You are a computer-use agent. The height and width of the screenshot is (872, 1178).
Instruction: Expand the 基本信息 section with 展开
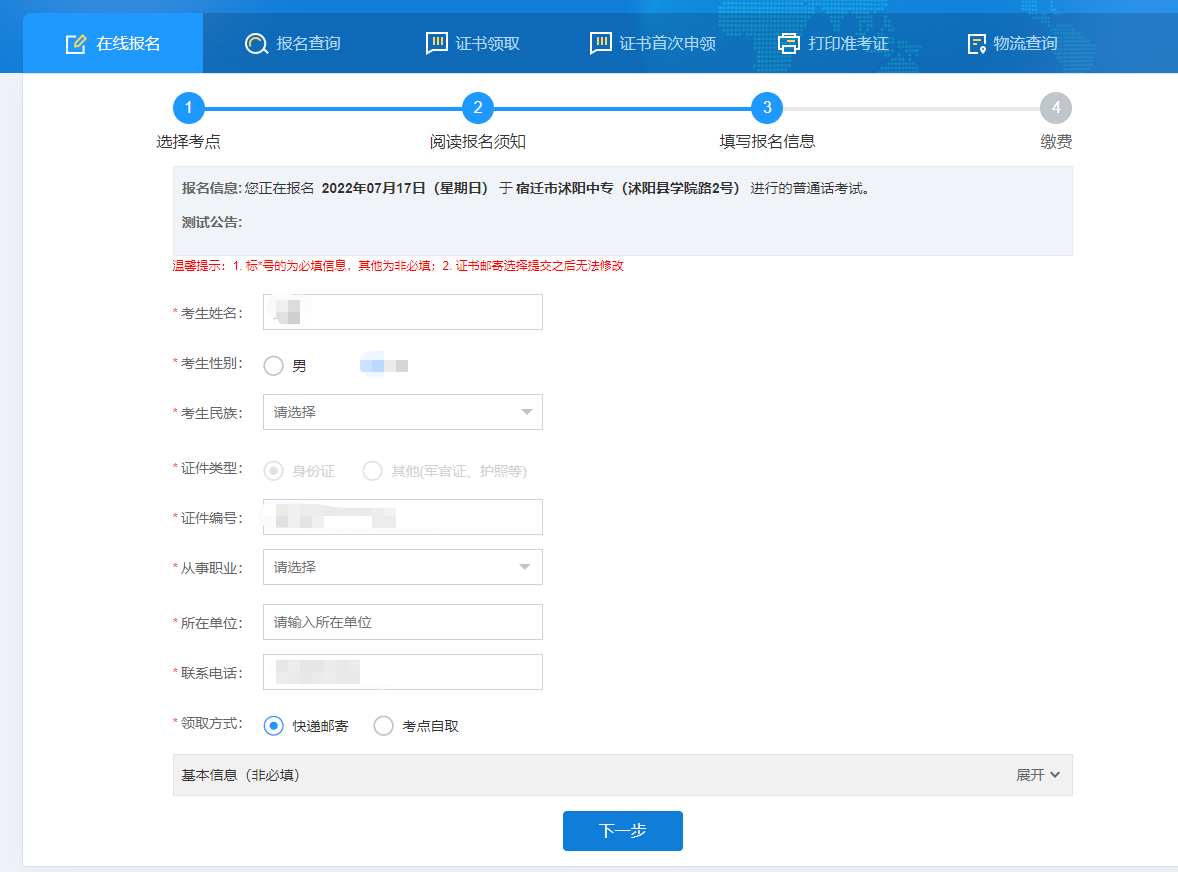1037,775
